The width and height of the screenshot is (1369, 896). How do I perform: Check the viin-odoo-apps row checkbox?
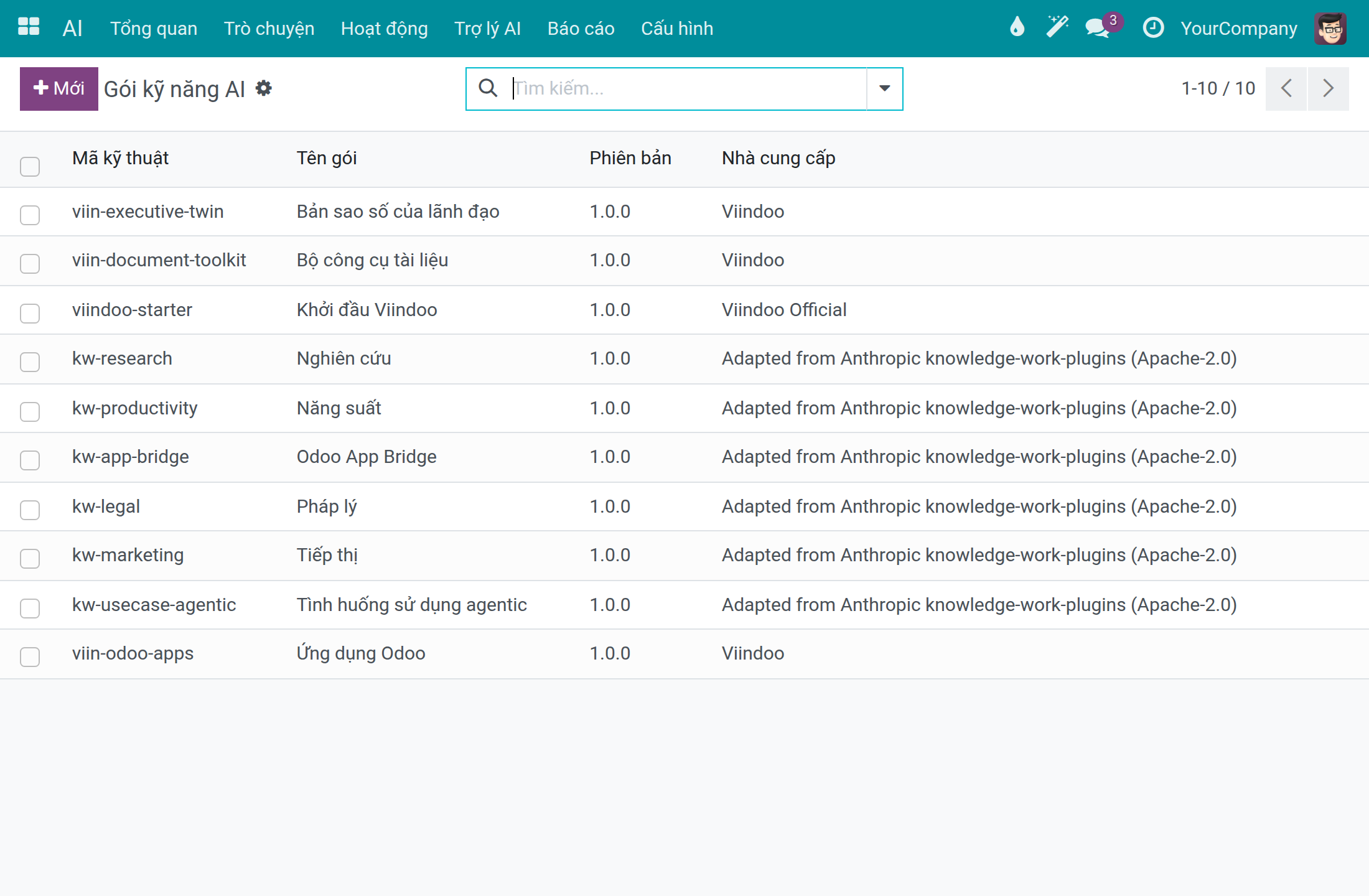(x=30, y=657)
